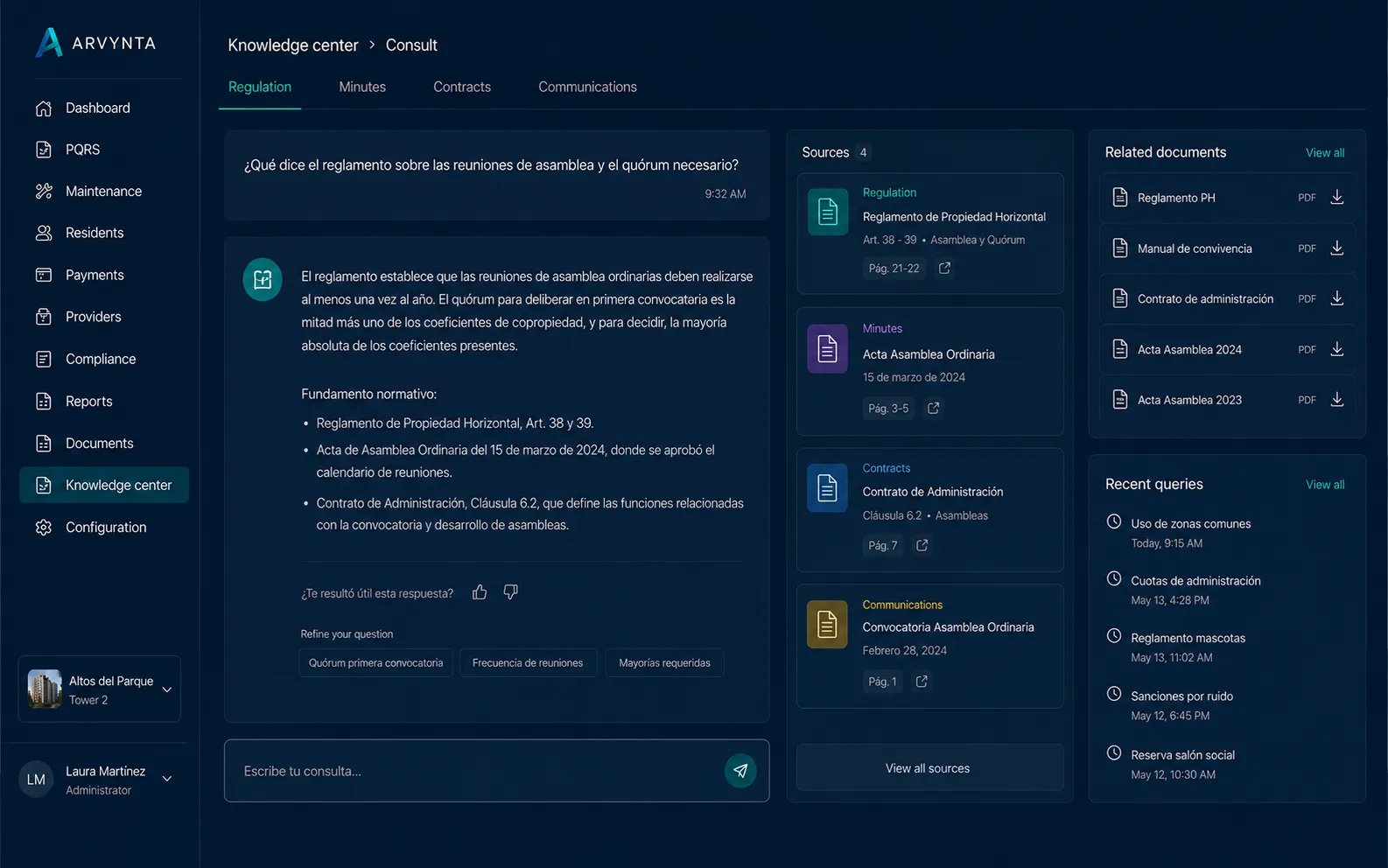Download the Acta Asamblea 2024 PDF
The height and width of the screenshot is (868, 1388).
click(x=1337, y=349)
